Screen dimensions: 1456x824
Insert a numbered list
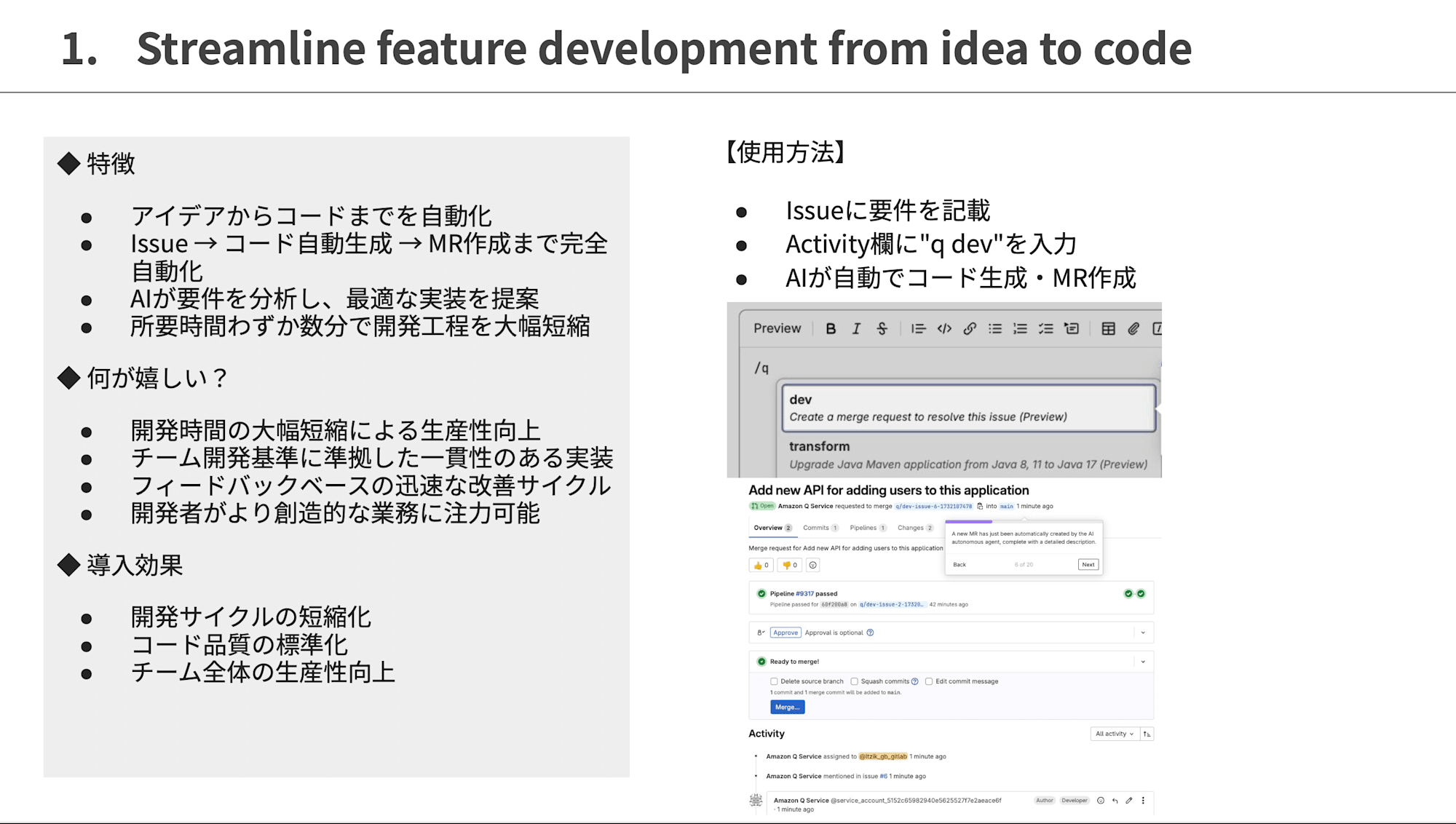coord(1021,329)
